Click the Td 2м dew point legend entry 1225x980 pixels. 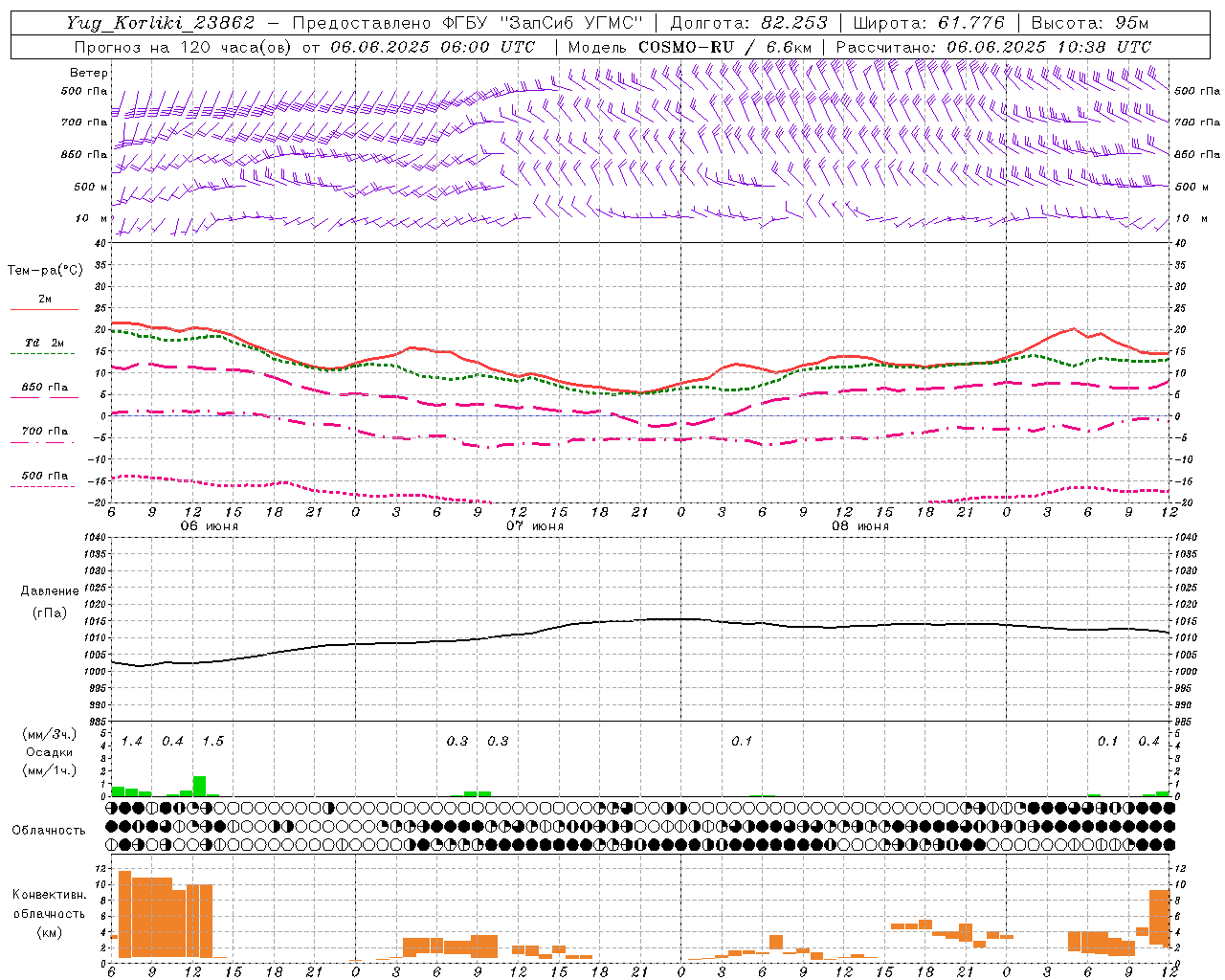[45, 343]
